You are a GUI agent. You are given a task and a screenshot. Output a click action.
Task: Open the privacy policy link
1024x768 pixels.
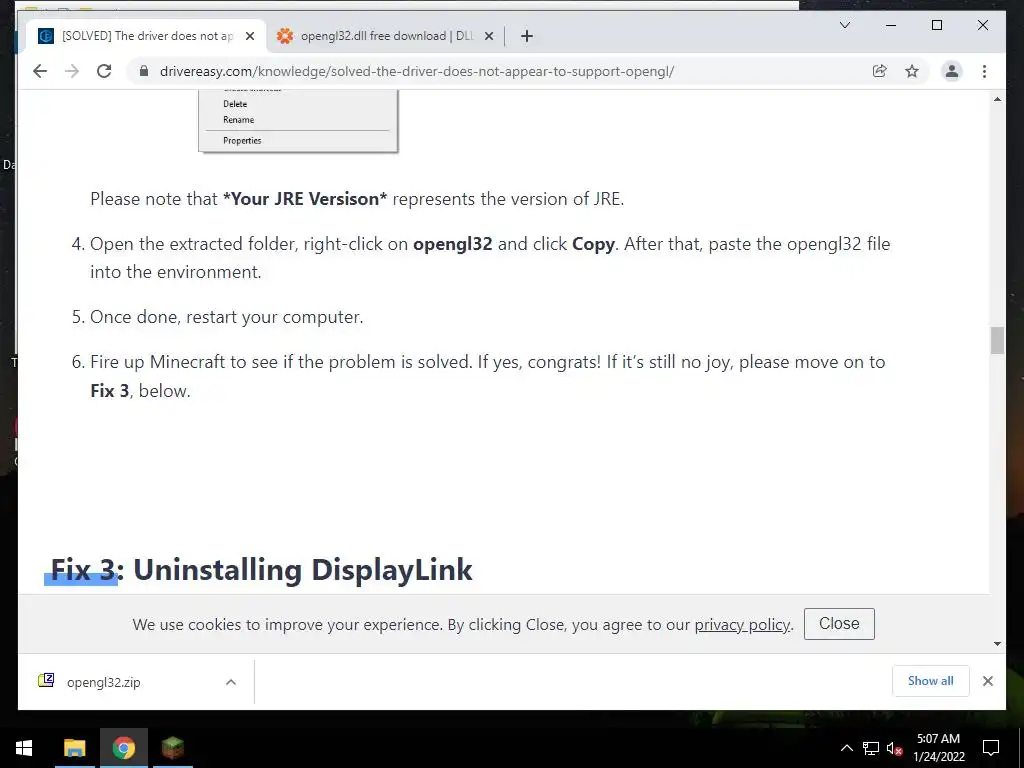coord(742,624)
